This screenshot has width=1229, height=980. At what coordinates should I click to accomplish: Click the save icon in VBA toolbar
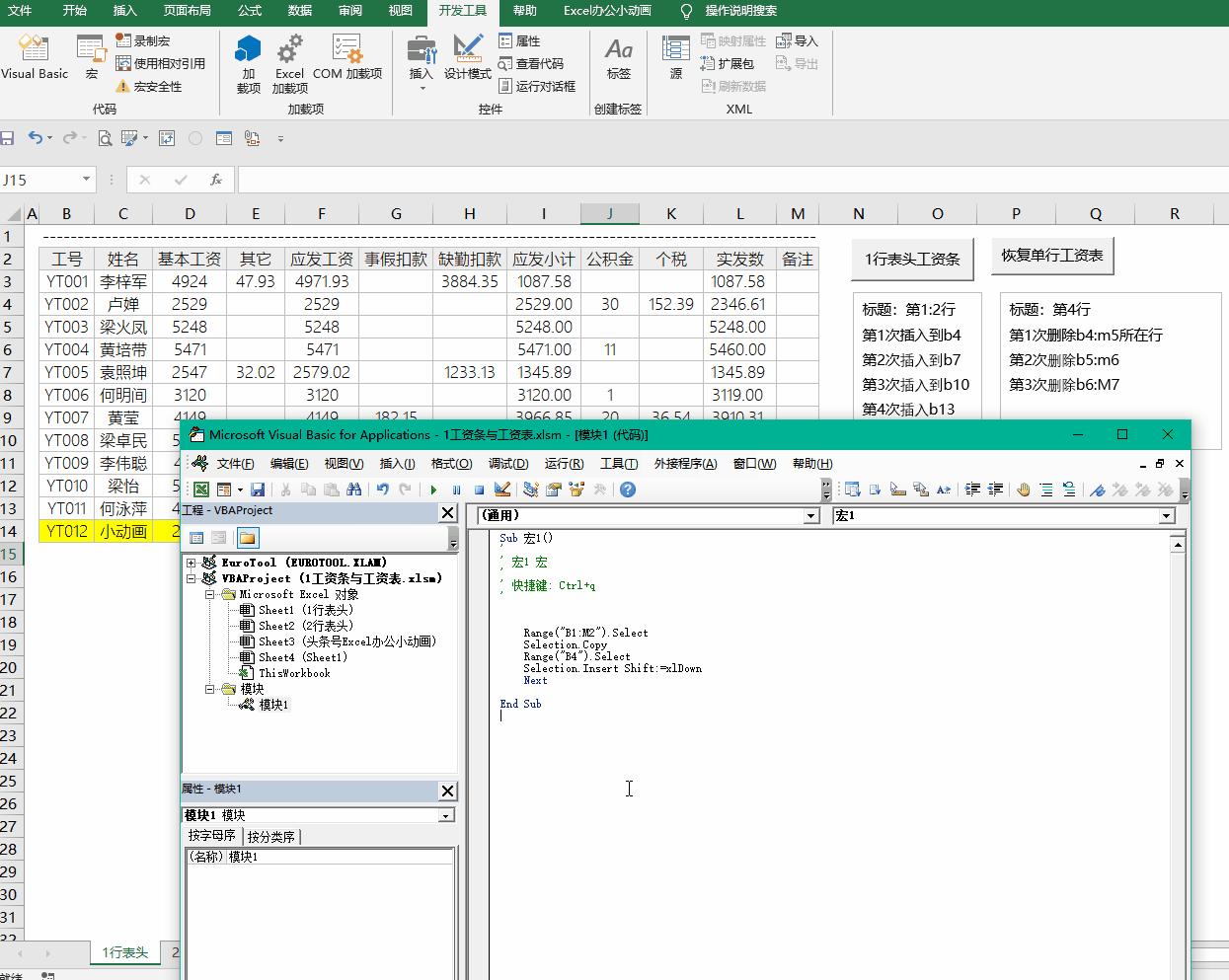click(x=258, y=490)
